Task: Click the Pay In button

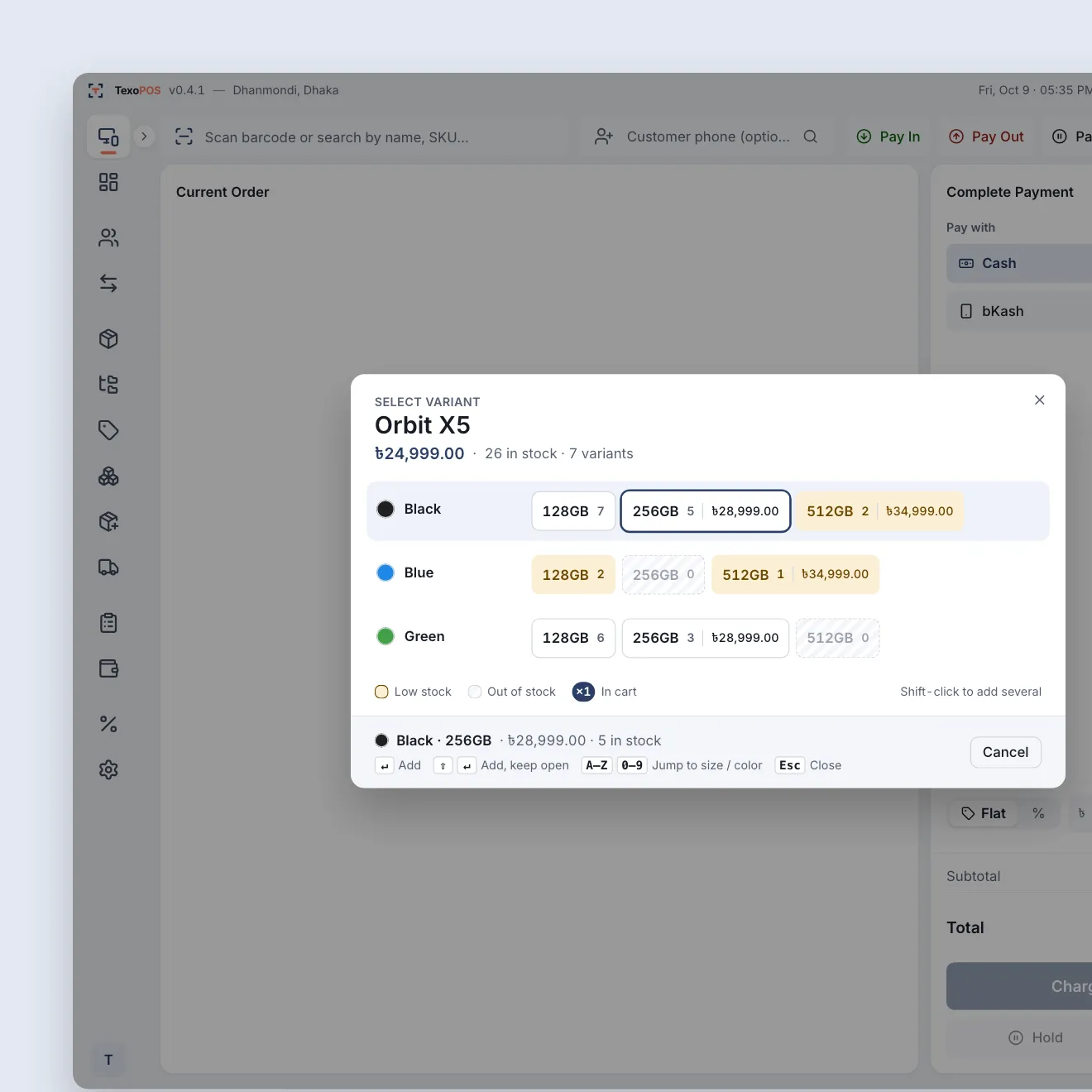Action: tap(888, 136)
